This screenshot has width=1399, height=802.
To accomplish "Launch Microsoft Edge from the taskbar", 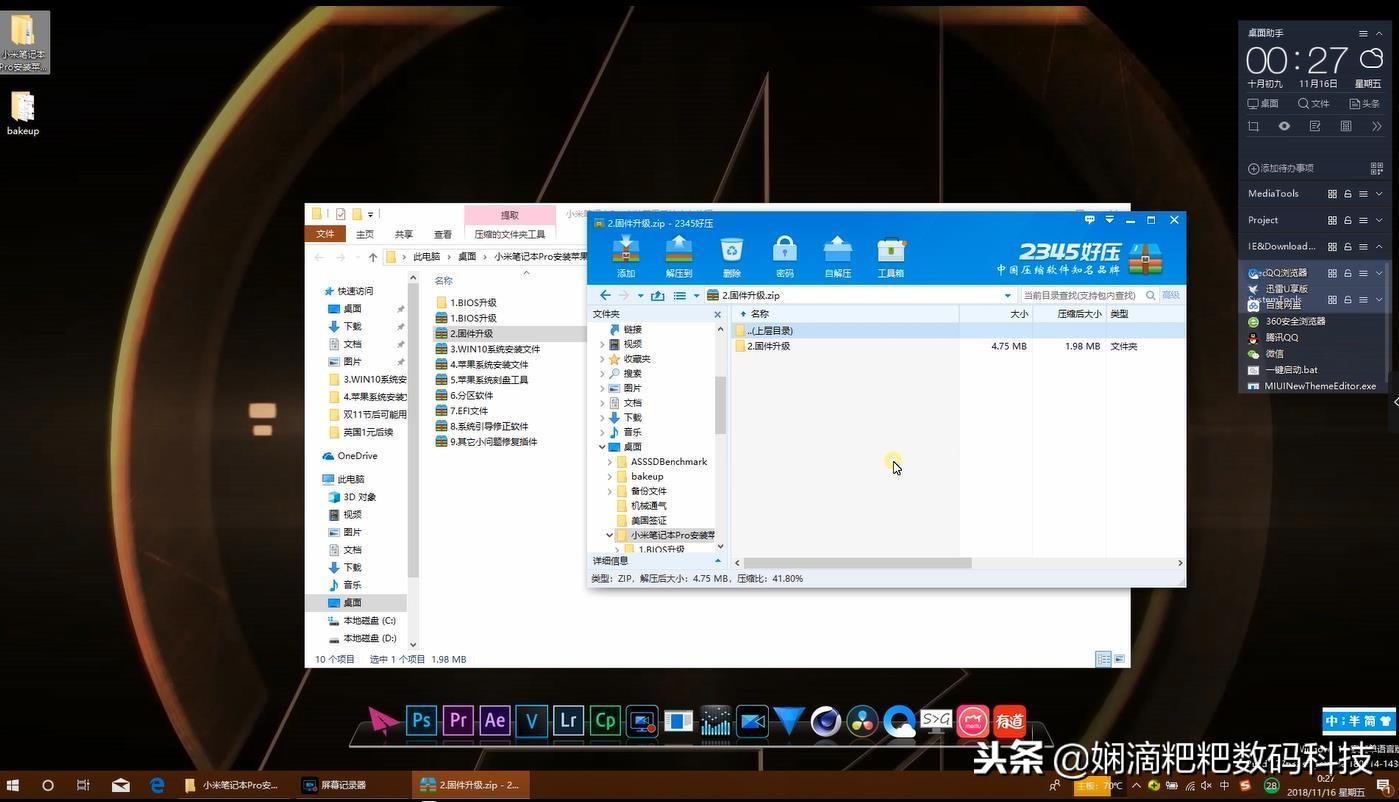I will click(157, 785).
